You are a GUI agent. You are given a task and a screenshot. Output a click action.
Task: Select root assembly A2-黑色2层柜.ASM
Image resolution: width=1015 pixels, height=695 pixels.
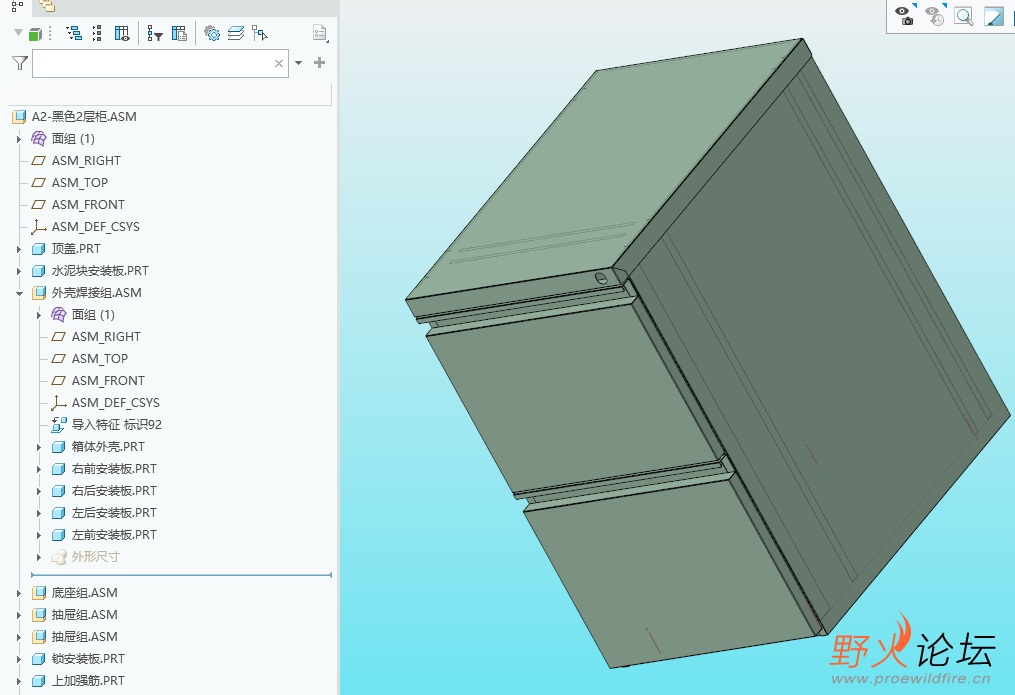click(x=84, y=116)
